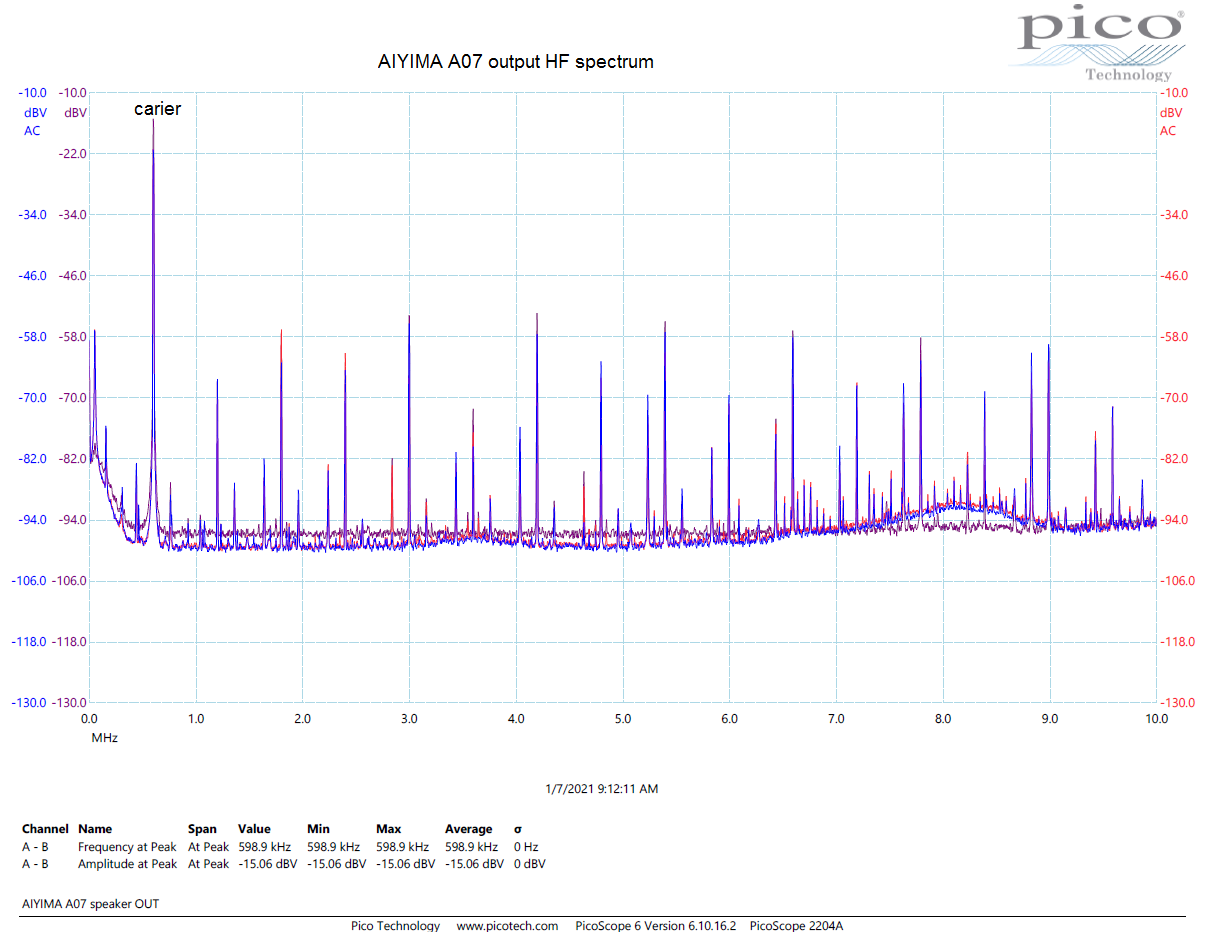Click the "Max" column header
The width and height of the screenshot is (1206, 932).
pyautogui.click(x=388, y=829)
